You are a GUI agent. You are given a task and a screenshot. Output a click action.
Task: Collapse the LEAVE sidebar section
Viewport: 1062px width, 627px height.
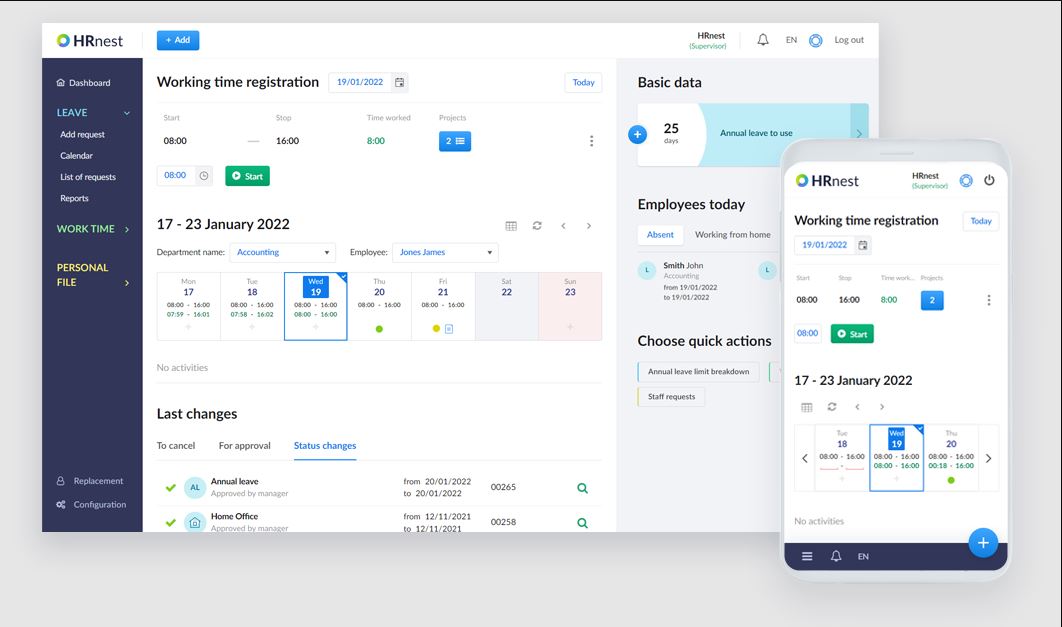[x=93, y=112]
